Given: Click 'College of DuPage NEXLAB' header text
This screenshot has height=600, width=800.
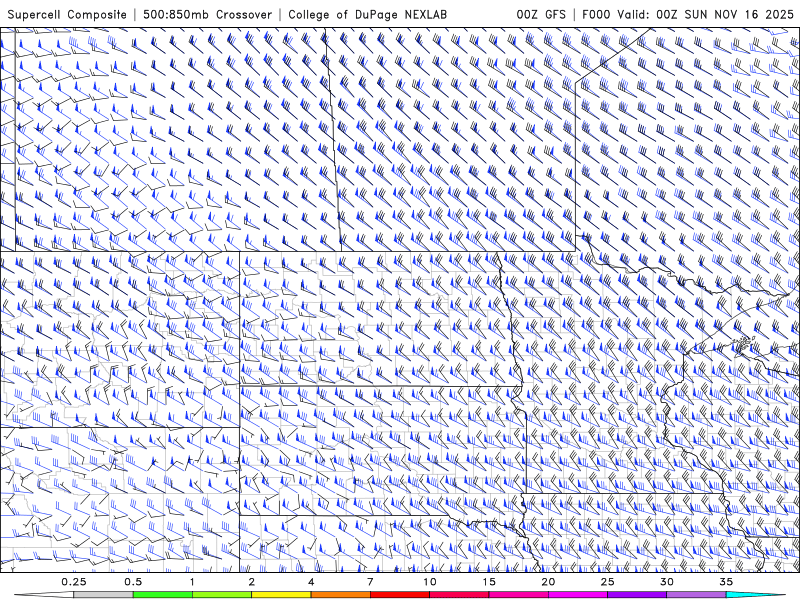Looking at the screenshot, I should tap(367, 14).
